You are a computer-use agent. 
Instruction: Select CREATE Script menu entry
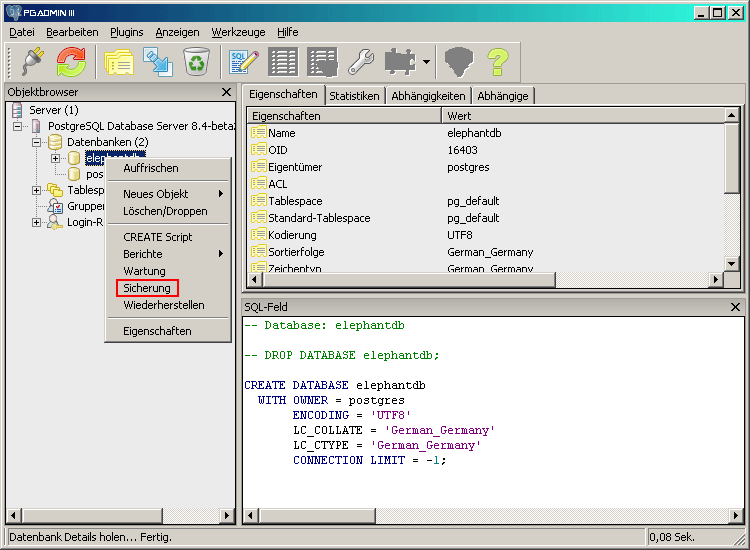(167, 237)
